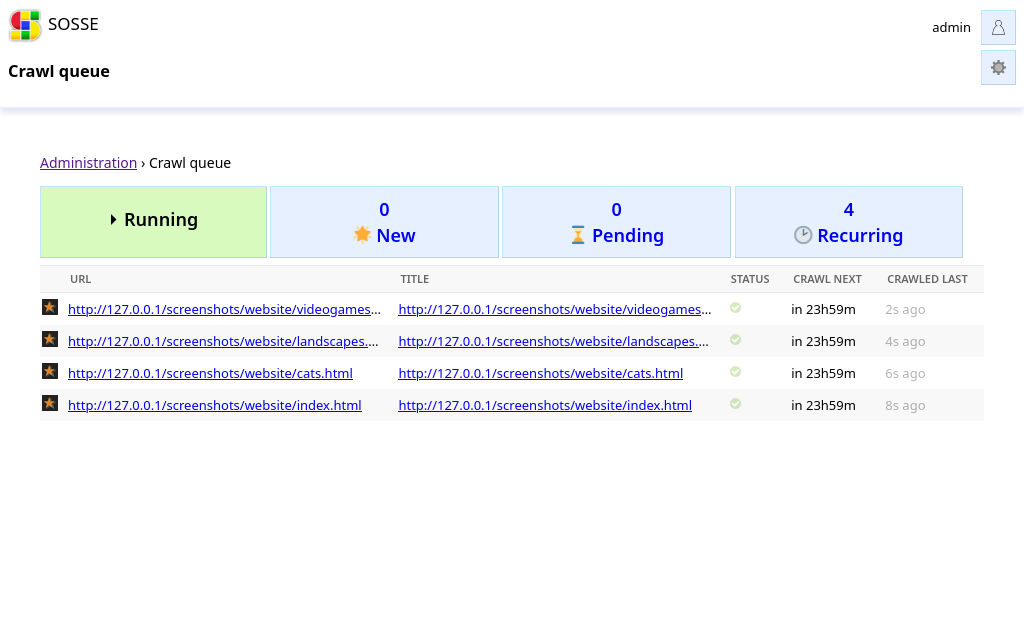
Task: Click the Recurring count number 4
Action: [848, 210]
